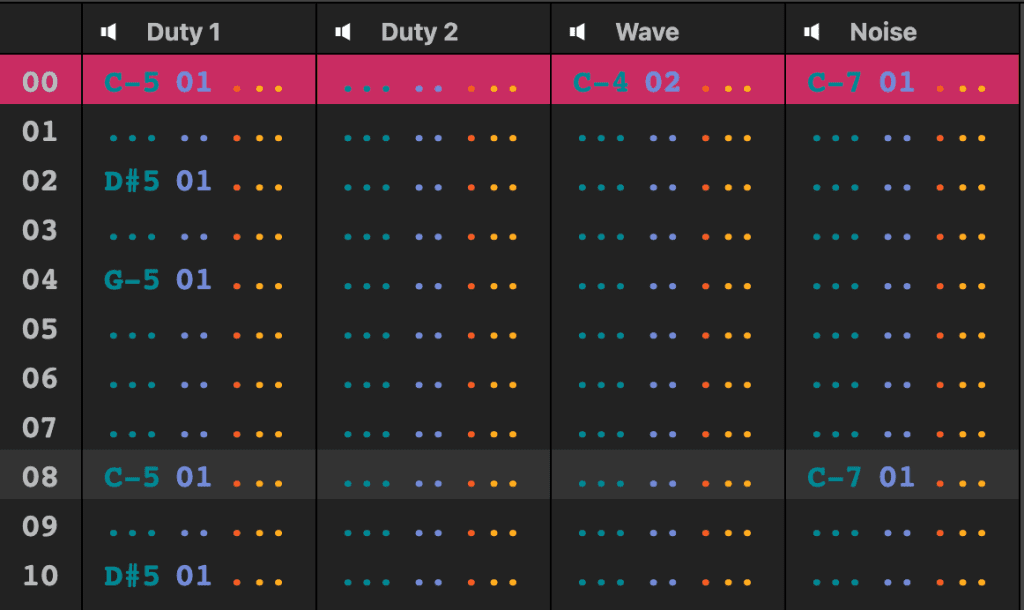Click instrument 01 in Duty 1 row 10

[x=193, y=576]
